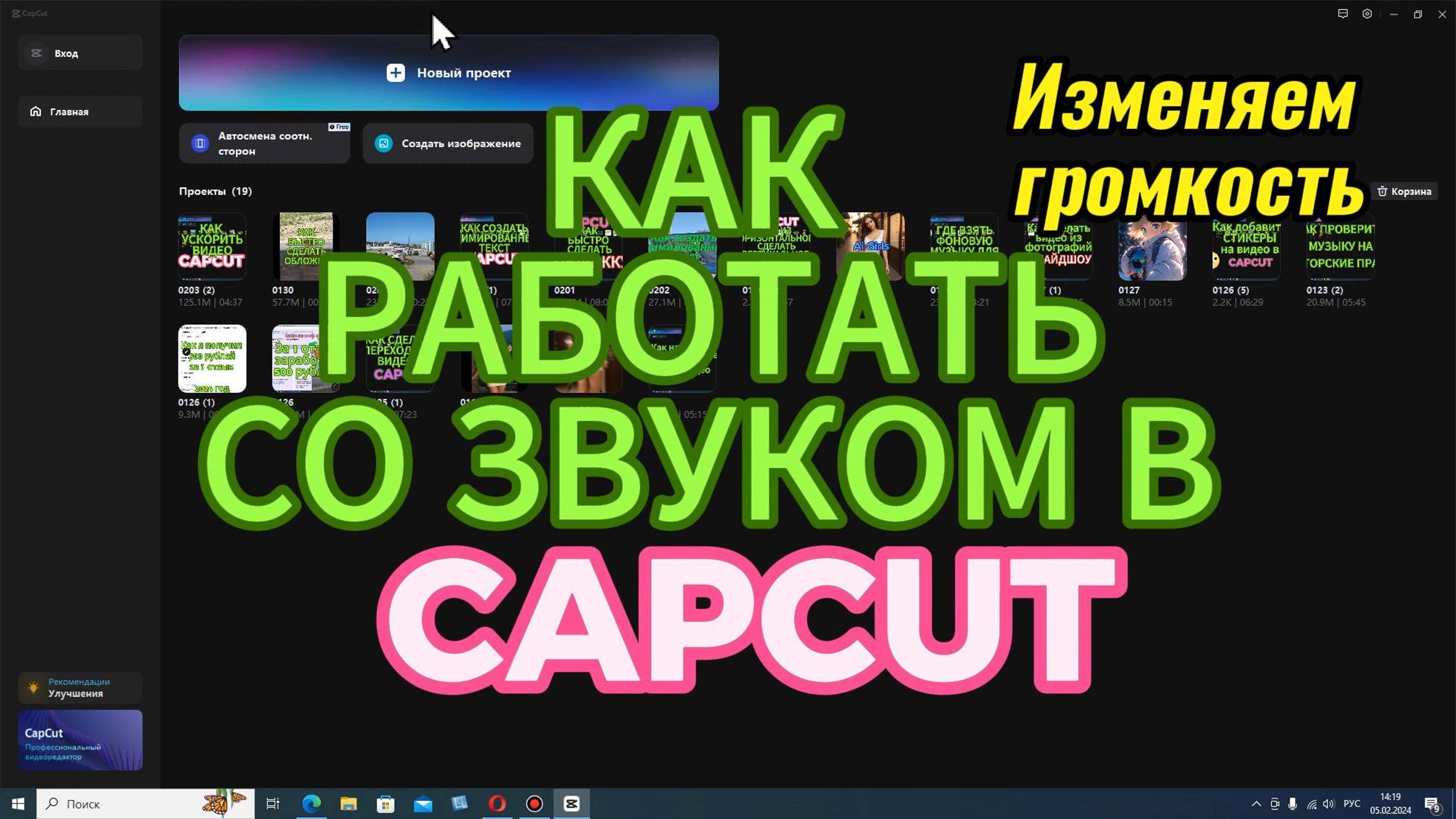
Task: Open the Windows Start menu
Action: (18, 804)
